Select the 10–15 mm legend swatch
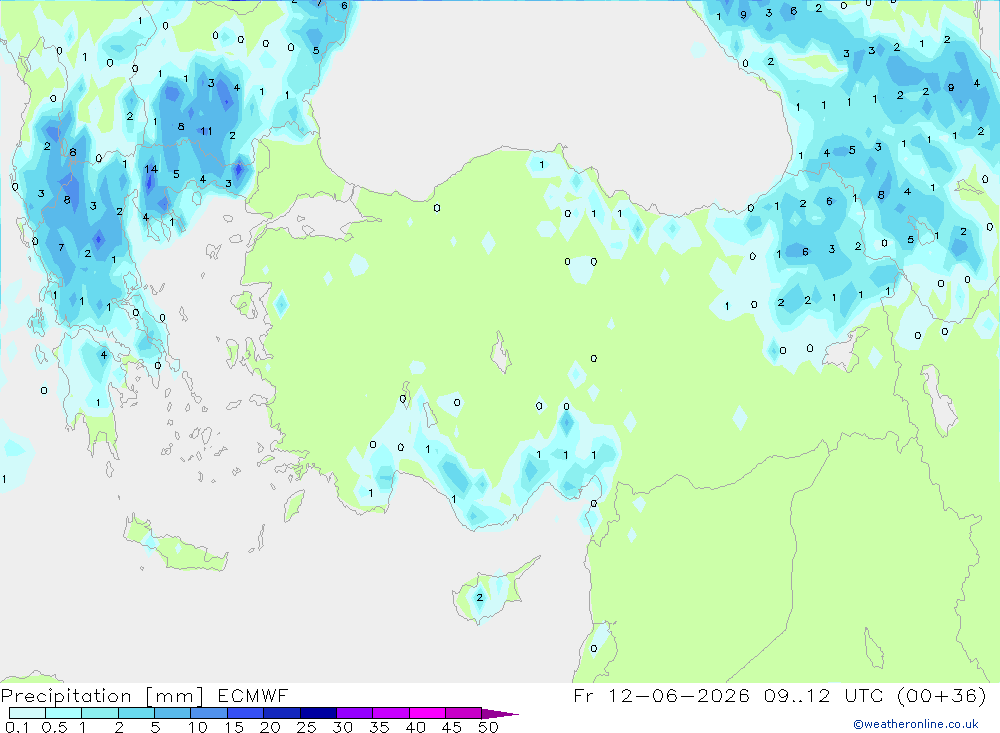 click(209, 713)
